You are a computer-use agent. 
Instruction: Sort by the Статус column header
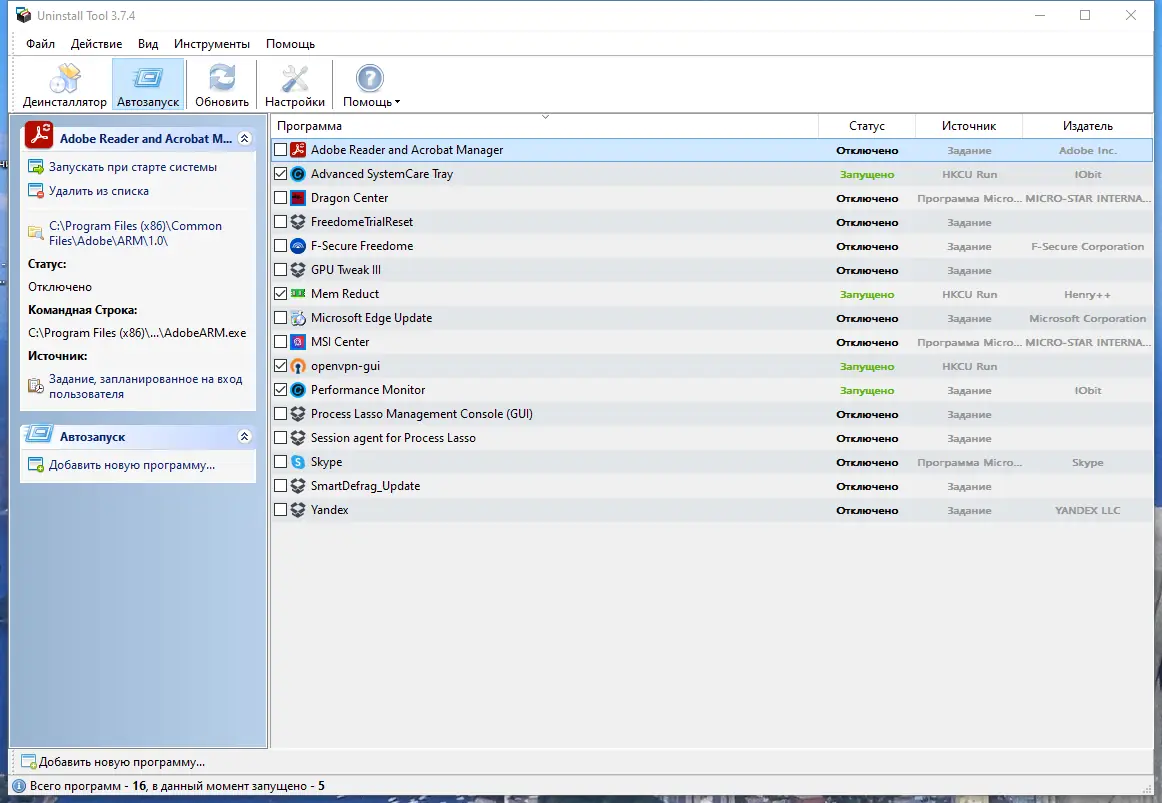(867, 126)
